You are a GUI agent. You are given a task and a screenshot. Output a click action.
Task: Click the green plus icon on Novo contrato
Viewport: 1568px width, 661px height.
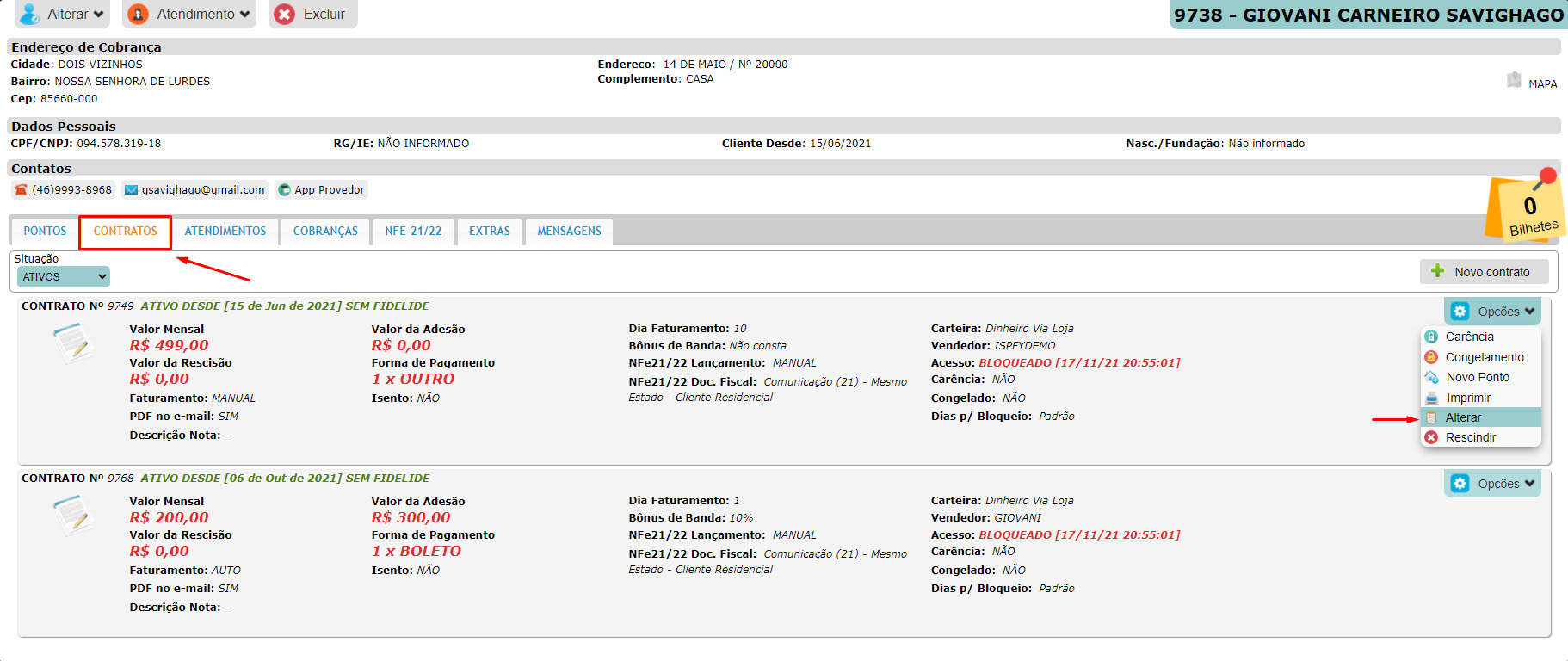(x=1437, y=271)
